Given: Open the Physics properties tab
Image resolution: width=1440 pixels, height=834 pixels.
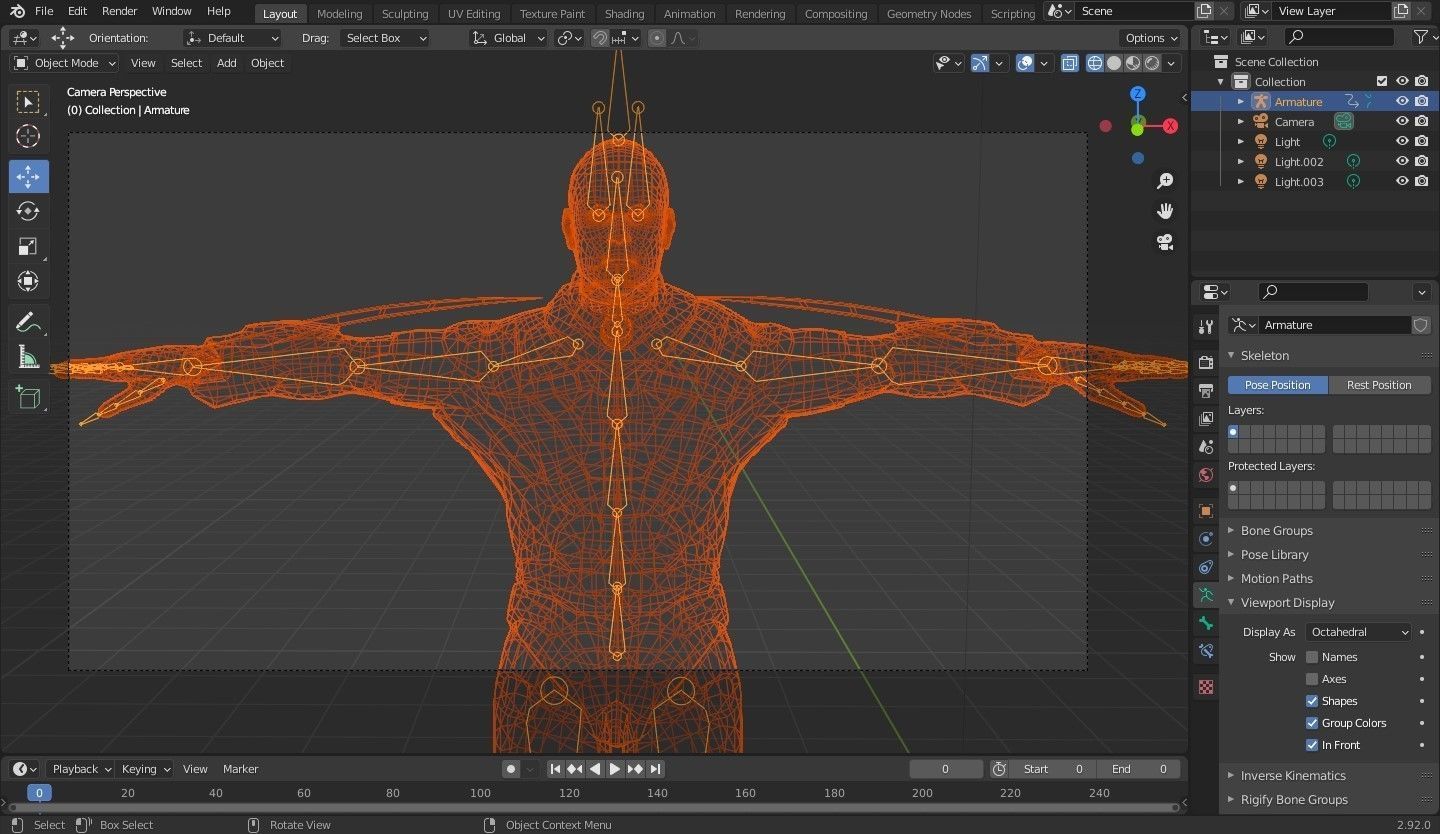Looking at the screenshot, I should (1206, 538).
